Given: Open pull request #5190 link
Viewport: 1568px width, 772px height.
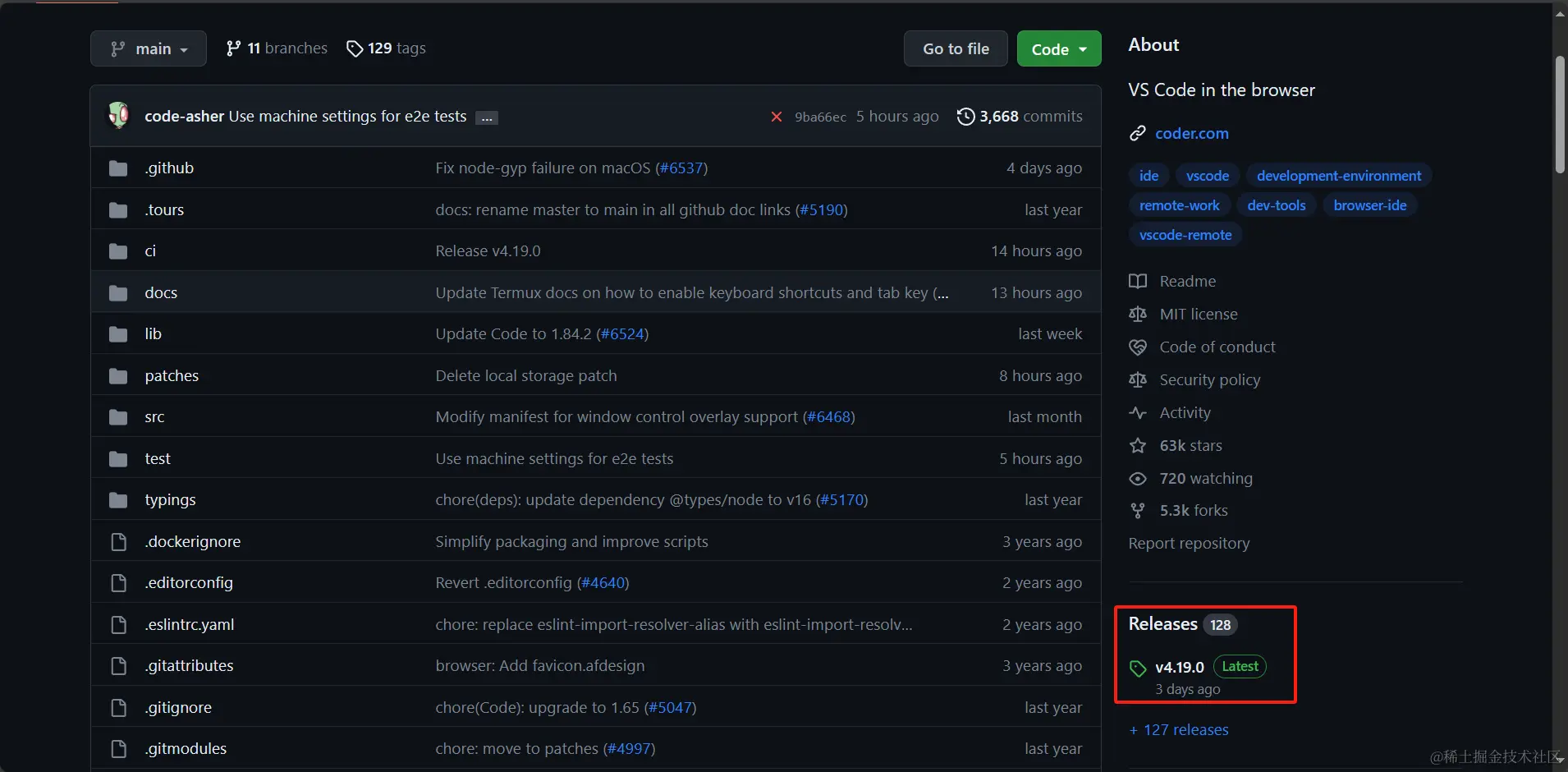Looking at the screenshot, I should click(x=822, y=210).
